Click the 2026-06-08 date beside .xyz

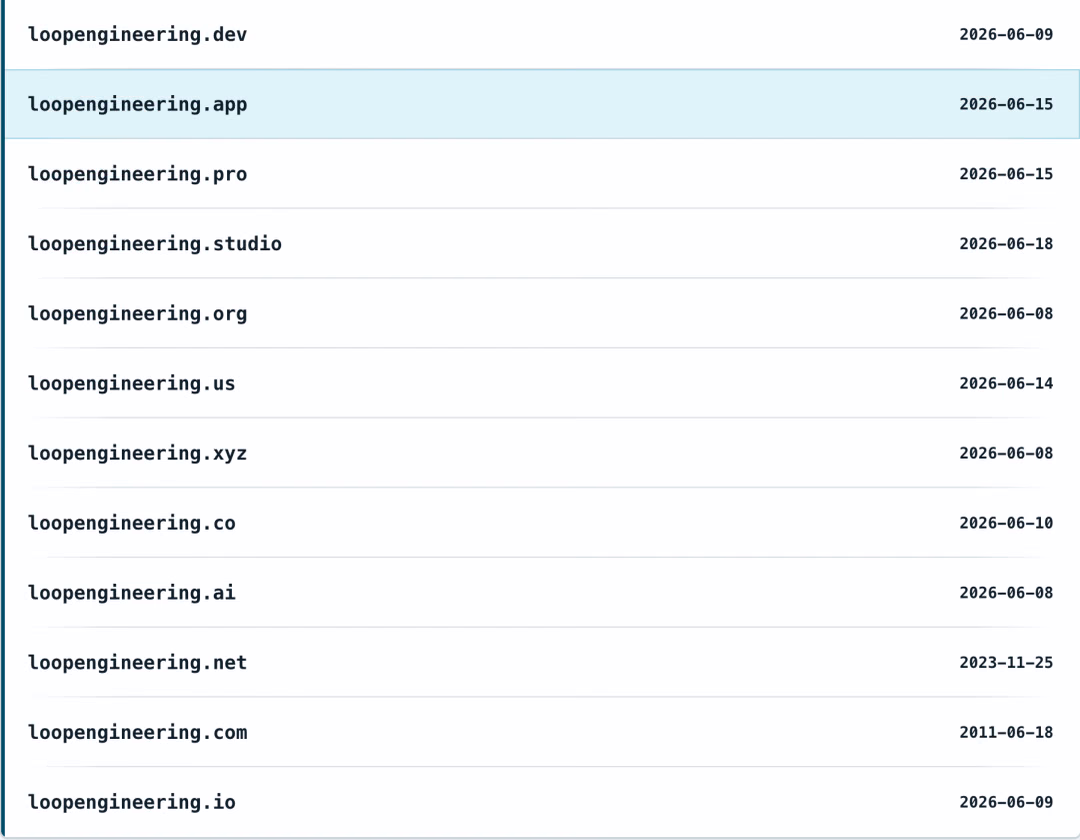1006,453
